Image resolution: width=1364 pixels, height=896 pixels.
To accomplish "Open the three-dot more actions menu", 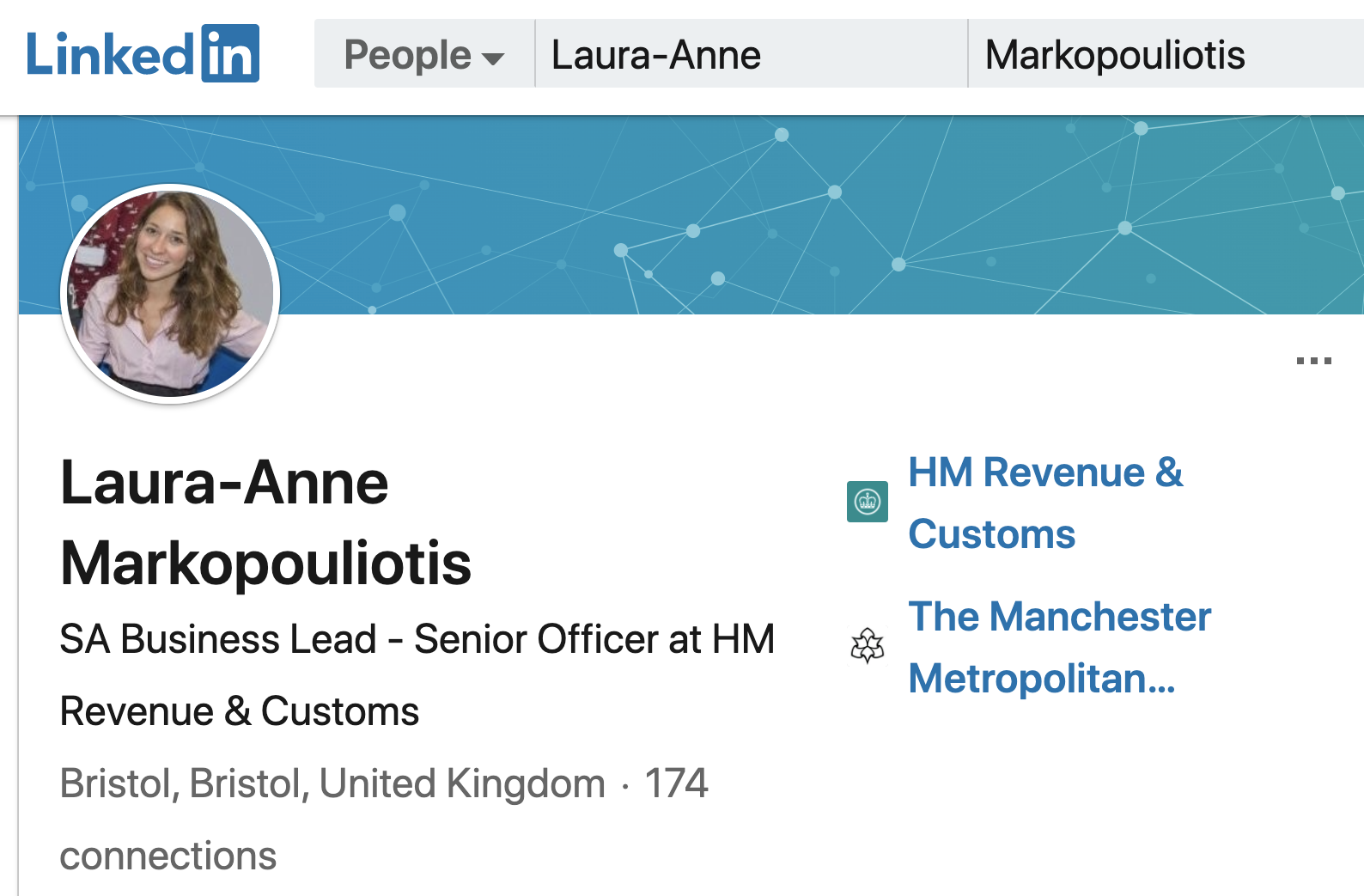I will pyautogui.click(x=1313, y=361).
